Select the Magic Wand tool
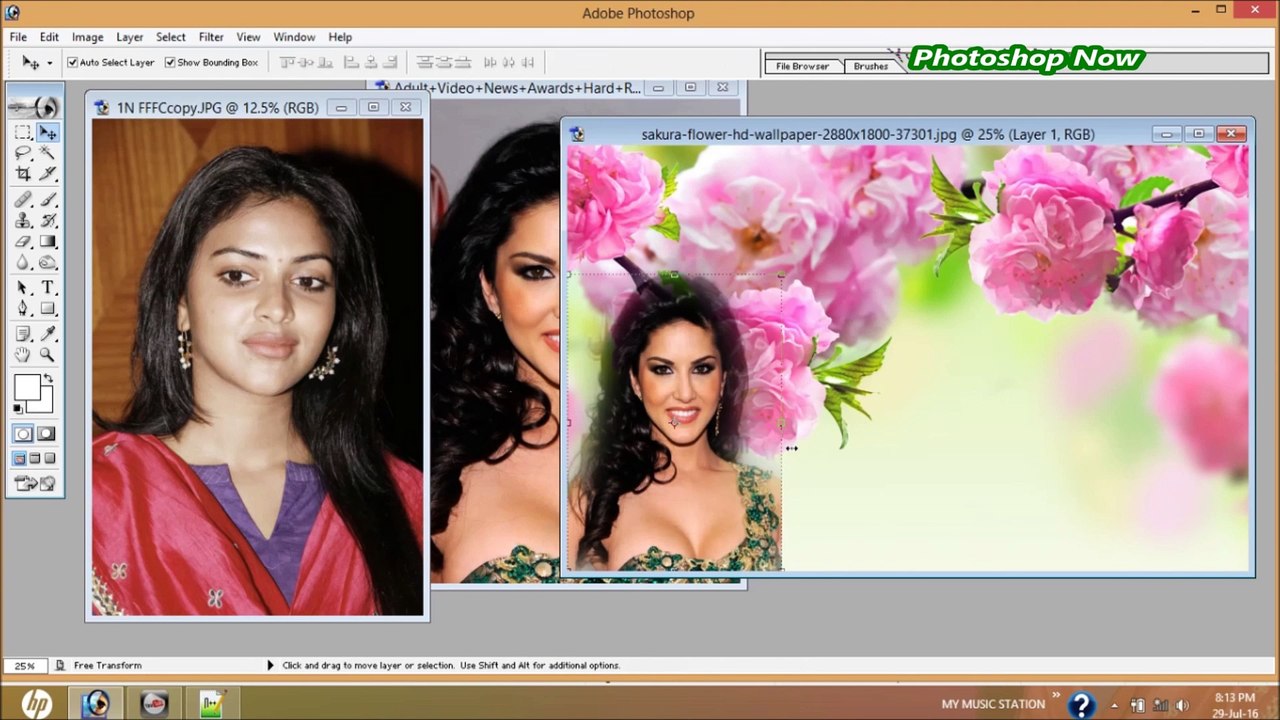The height and width of the screenshot is (720, 1280). 47,153
